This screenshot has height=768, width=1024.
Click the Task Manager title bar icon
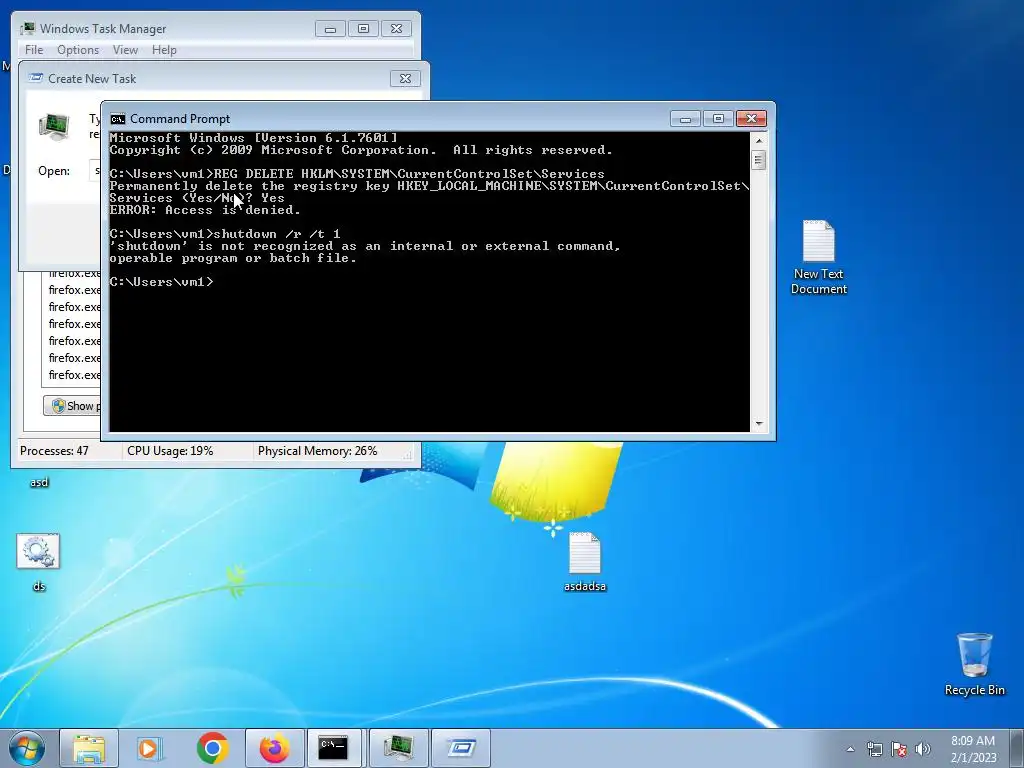tap(27, 29)
